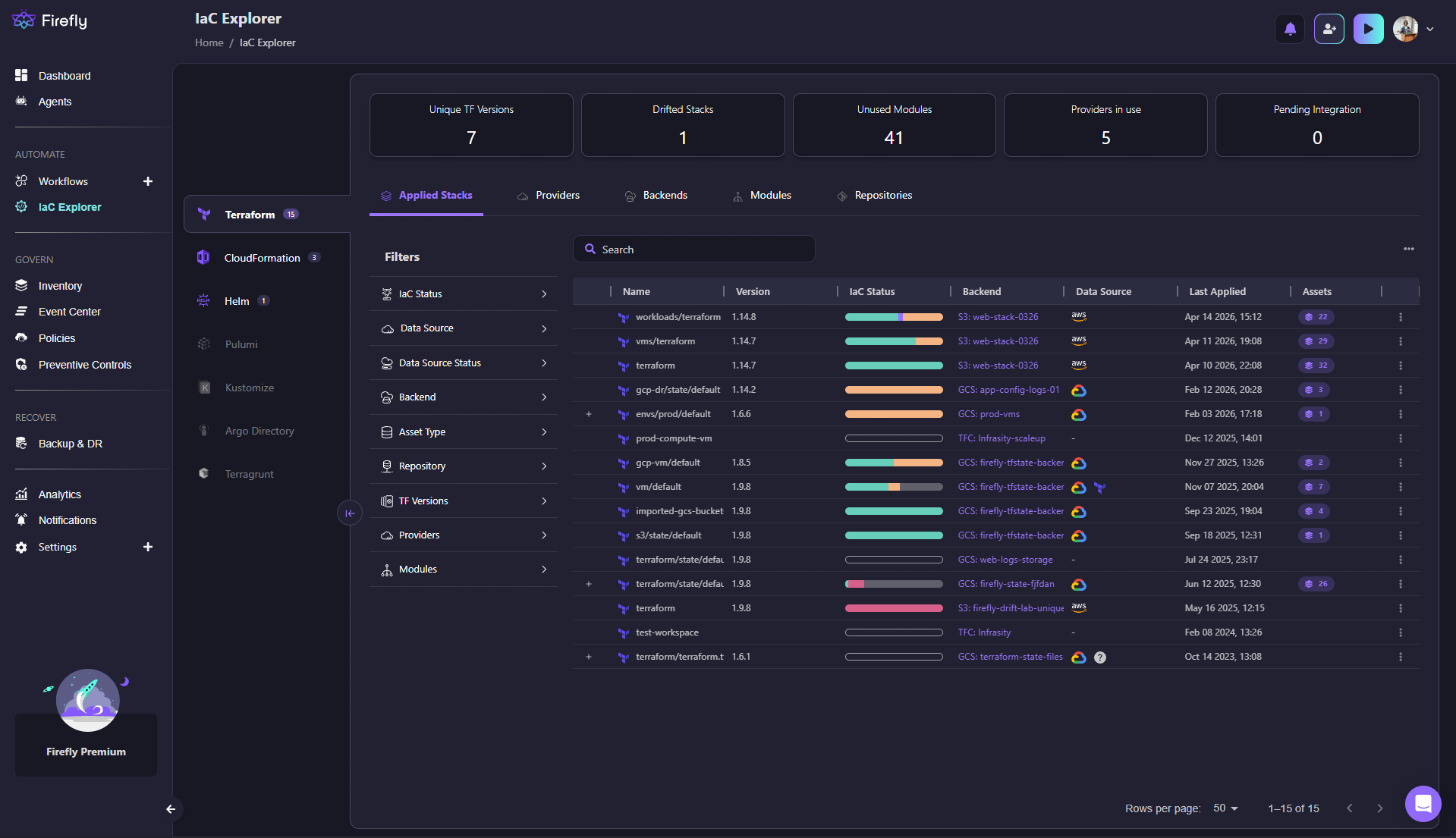Collapse the left sidebar arrow
This screenshot has height=838, width=1456.
point(171,809)
